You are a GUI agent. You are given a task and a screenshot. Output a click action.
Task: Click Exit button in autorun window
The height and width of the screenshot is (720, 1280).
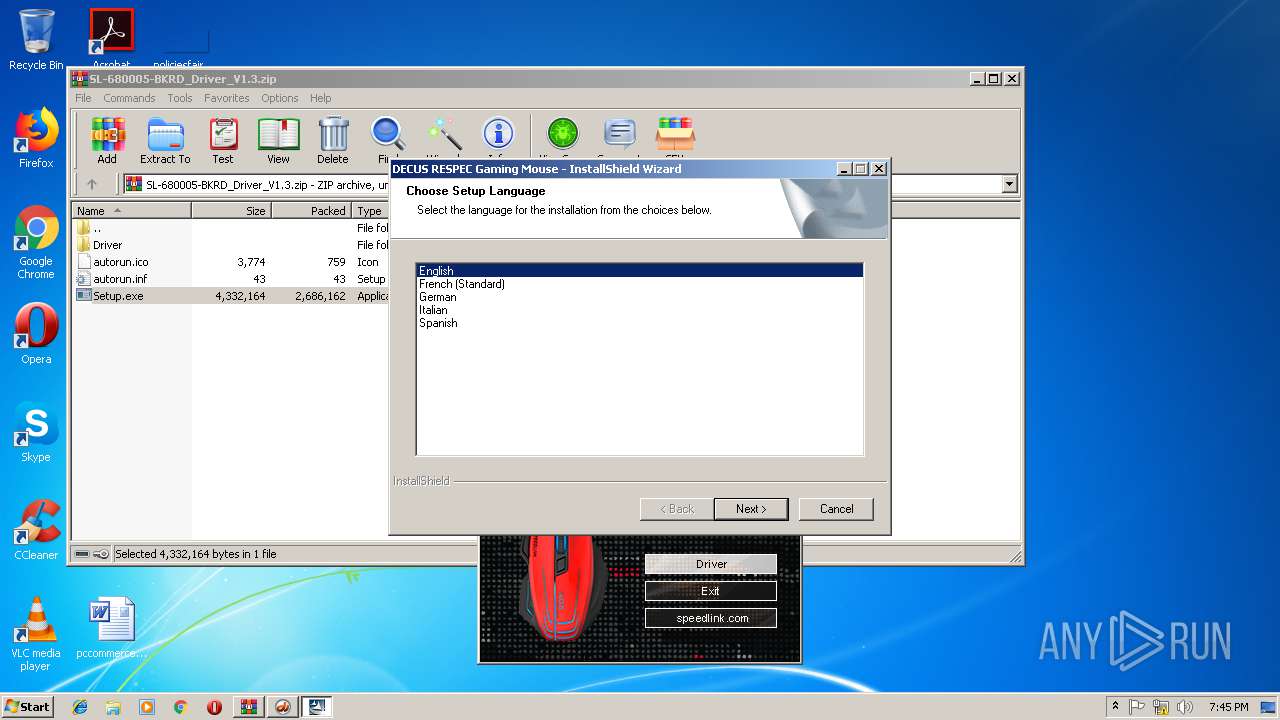tap(711, 591)
